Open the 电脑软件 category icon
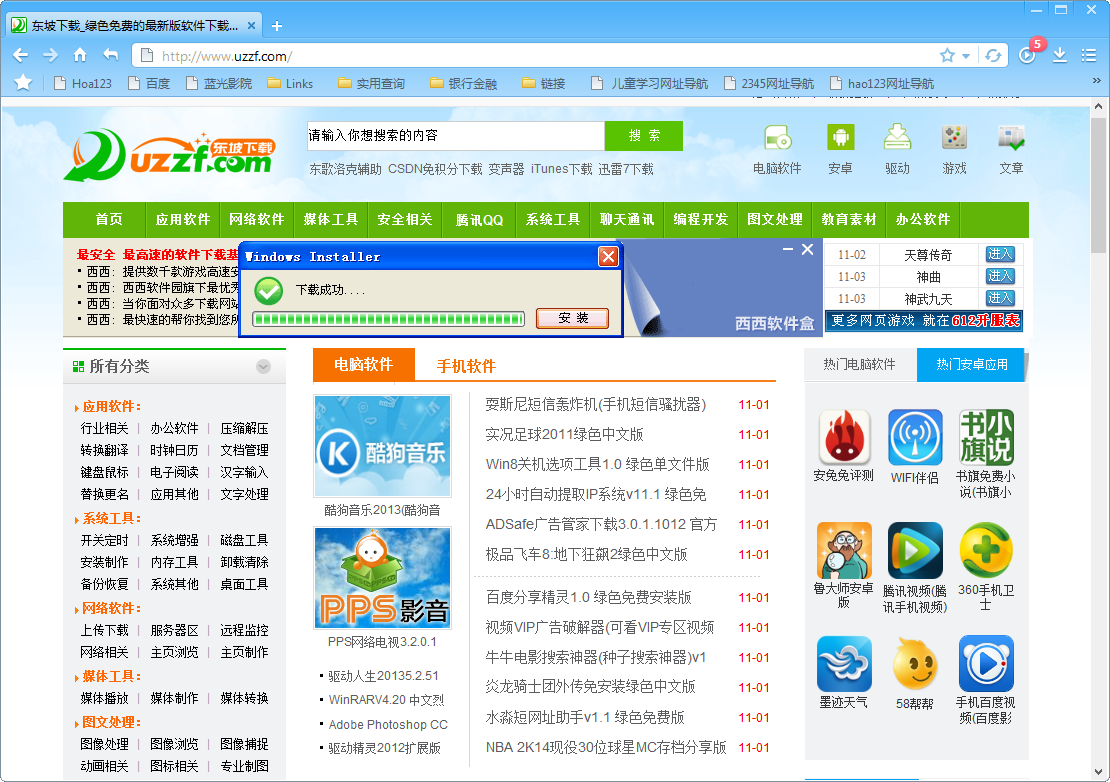Screen dimensions: 1110x782 tap(777, 137)
